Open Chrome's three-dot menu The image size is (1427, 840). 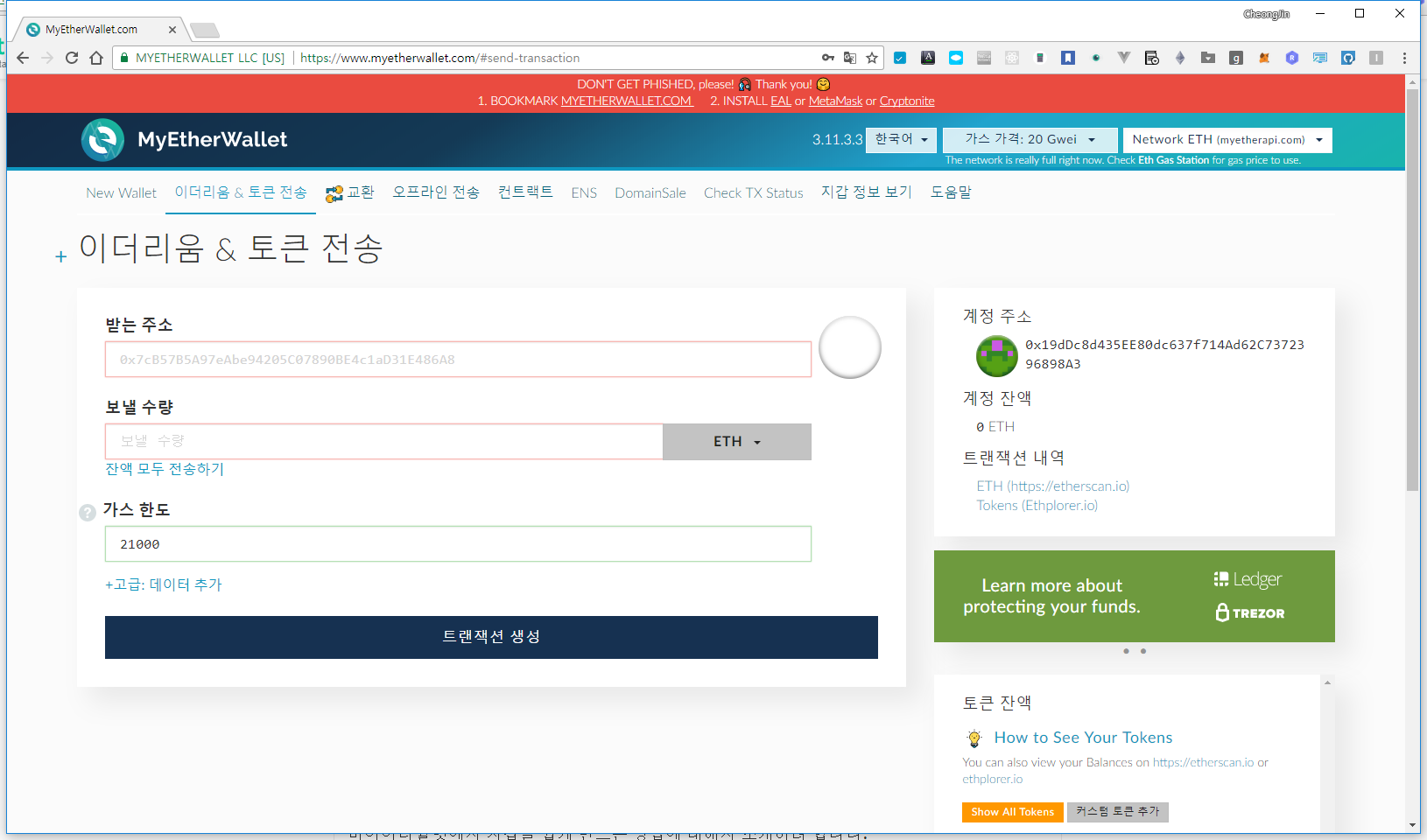click(x=1404, y=58)
